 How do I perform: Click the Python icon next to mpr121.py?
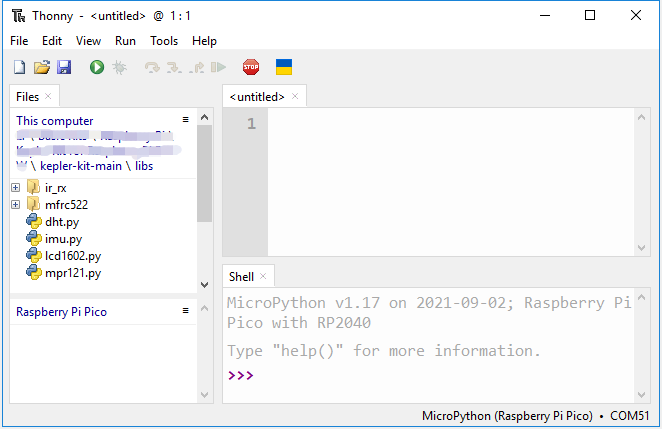[34, 272]
